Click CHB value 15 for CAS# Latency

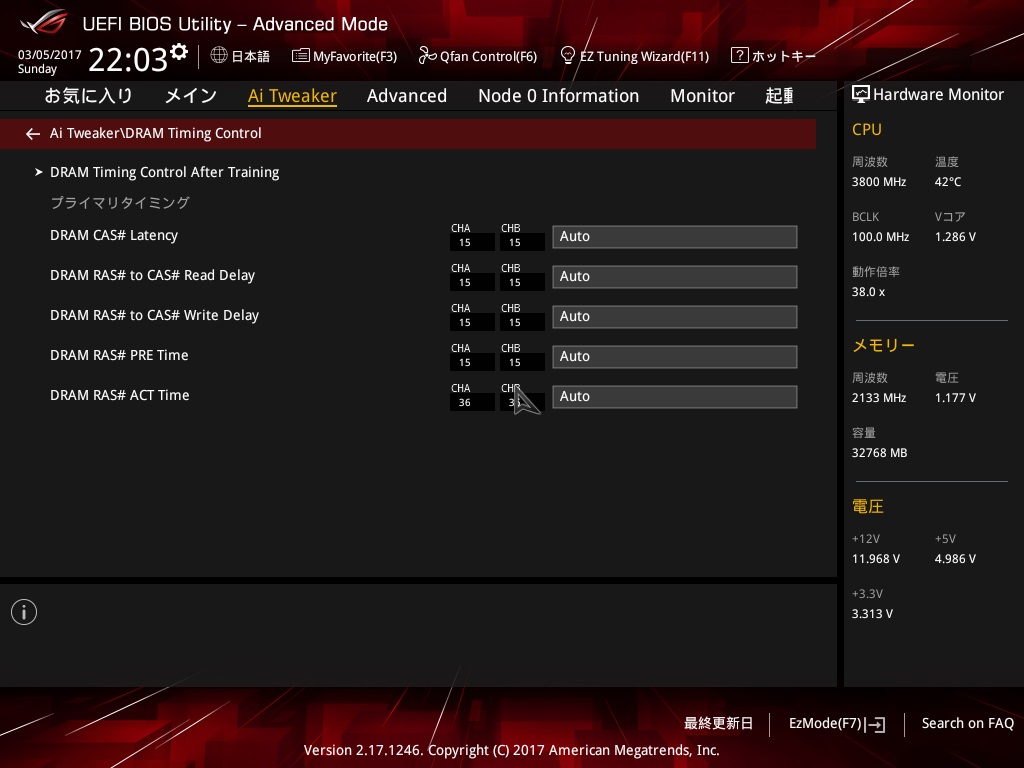pos(522,242)
